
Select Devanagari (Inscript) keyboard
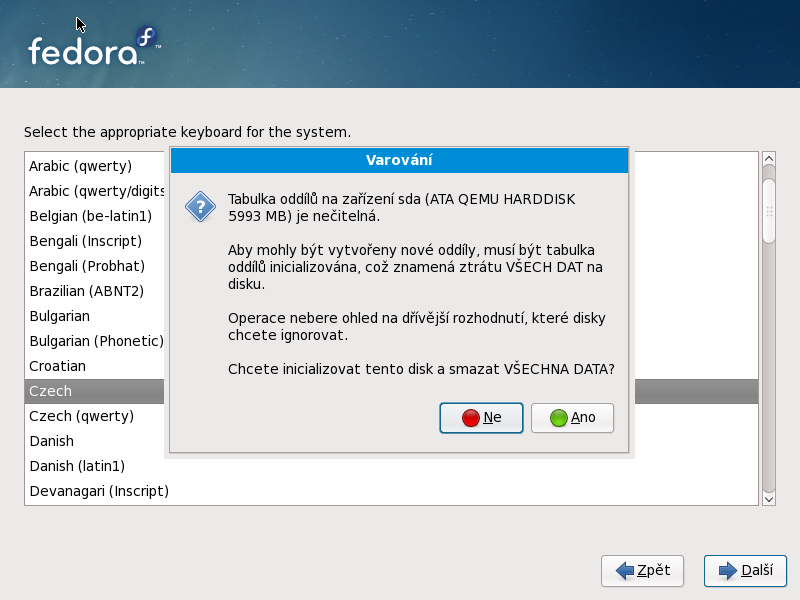(x=98, y=491)
